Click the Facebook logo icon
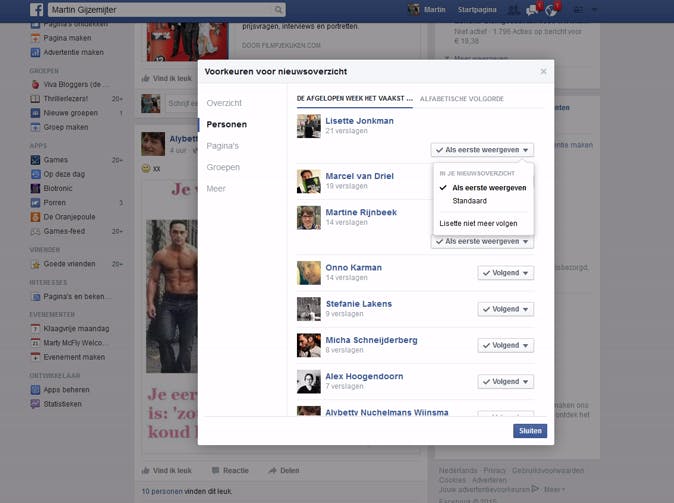 pos(37,9)
